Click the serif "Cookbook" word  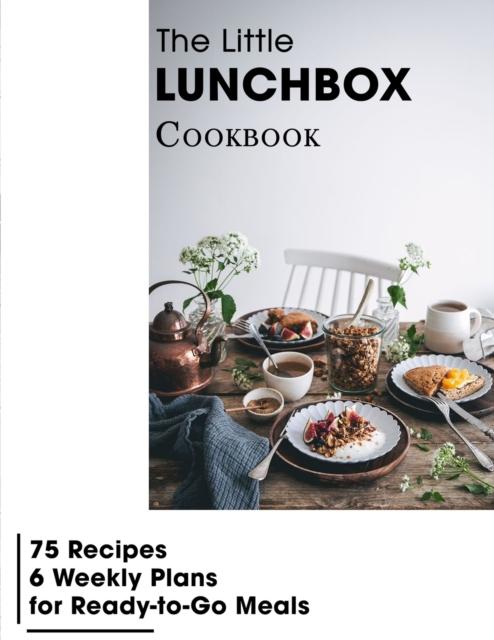238,136
